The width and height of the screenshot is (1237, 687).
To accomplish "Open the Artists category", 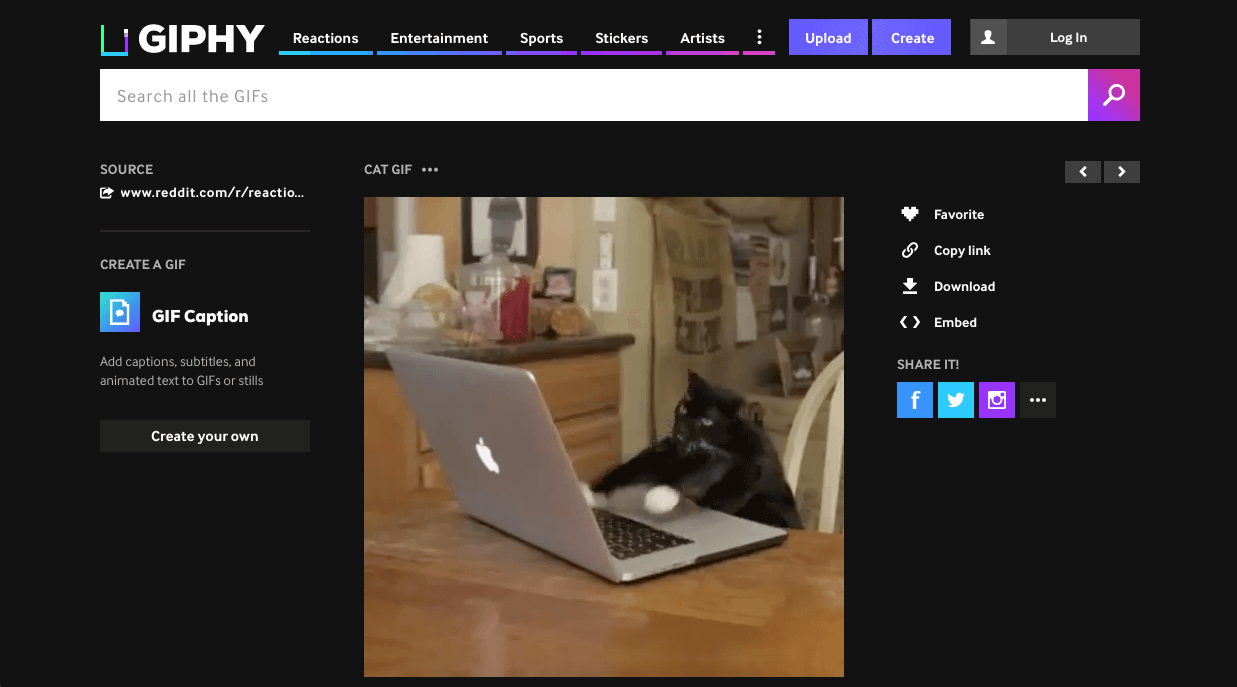I will click(702, 38).
